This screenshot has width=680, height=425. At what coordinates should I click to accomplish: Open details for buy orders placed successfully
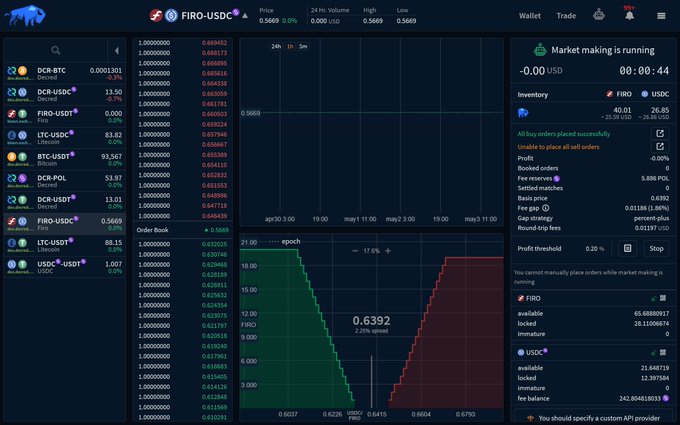tap(660, 133)
